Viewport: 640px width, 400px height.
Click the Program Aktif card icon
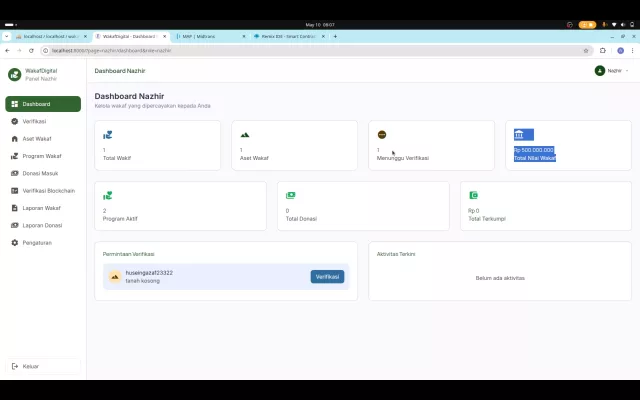tap(108, 196)
